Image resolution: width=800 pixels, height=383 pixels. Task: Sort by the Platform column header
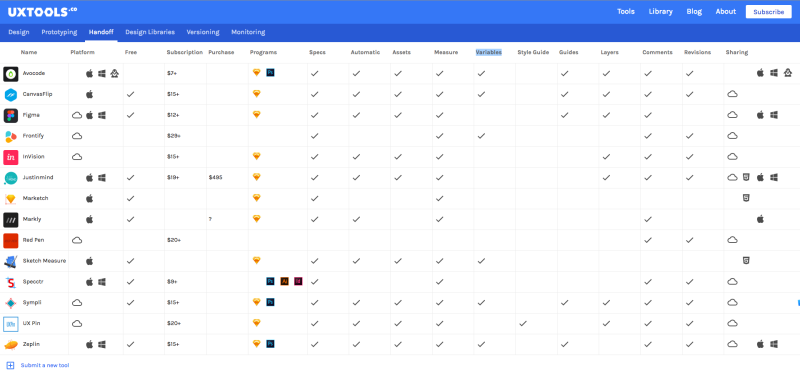[83, 53]
